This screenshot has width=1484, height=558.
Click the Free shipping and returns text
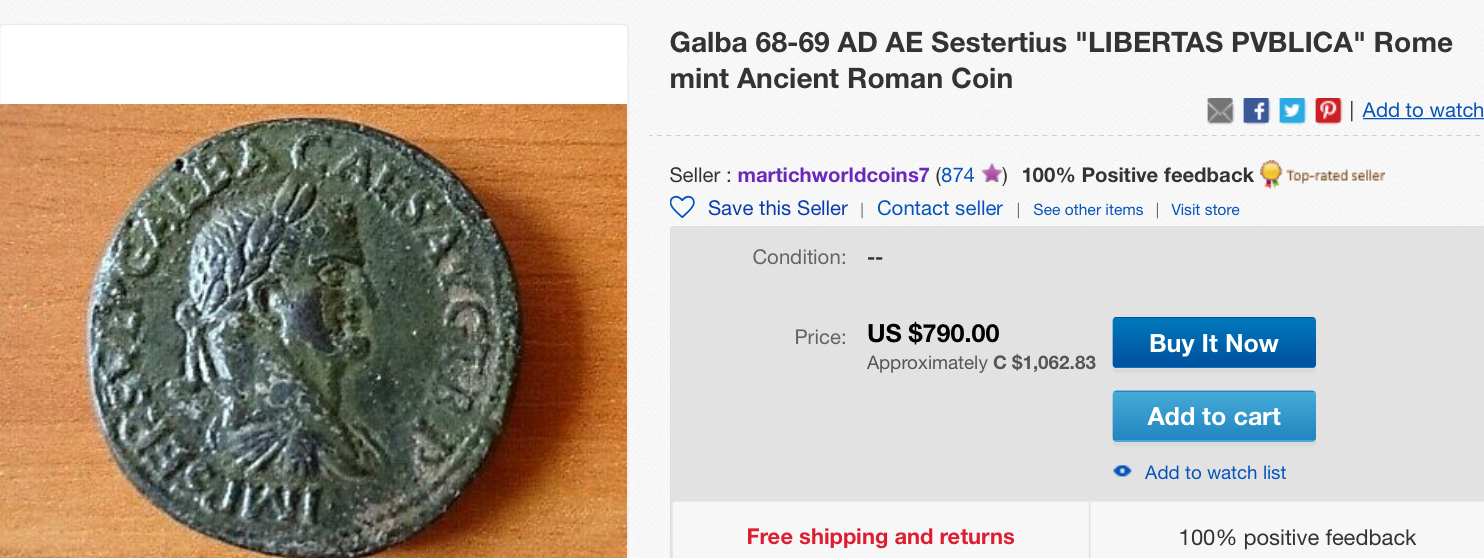pos(880,537)
